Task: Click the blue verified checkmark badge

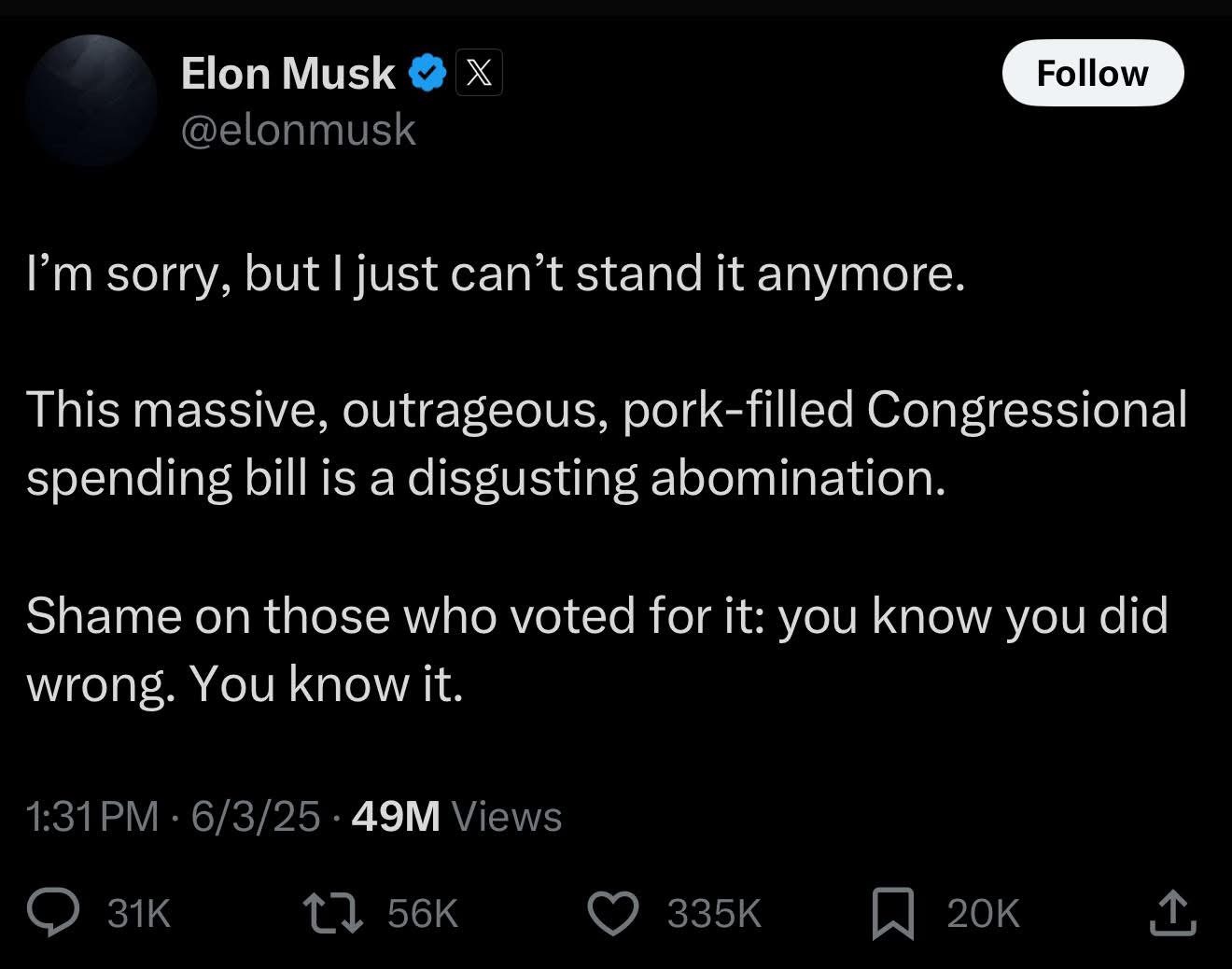Action: tap(426, 73)
